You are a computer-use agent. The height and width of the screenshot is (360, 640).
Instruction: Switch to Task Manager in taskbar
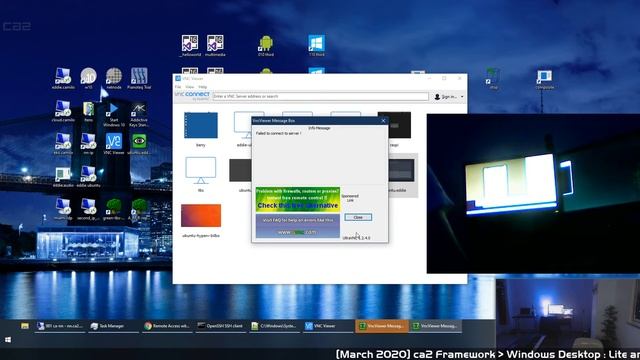point(112,326)
